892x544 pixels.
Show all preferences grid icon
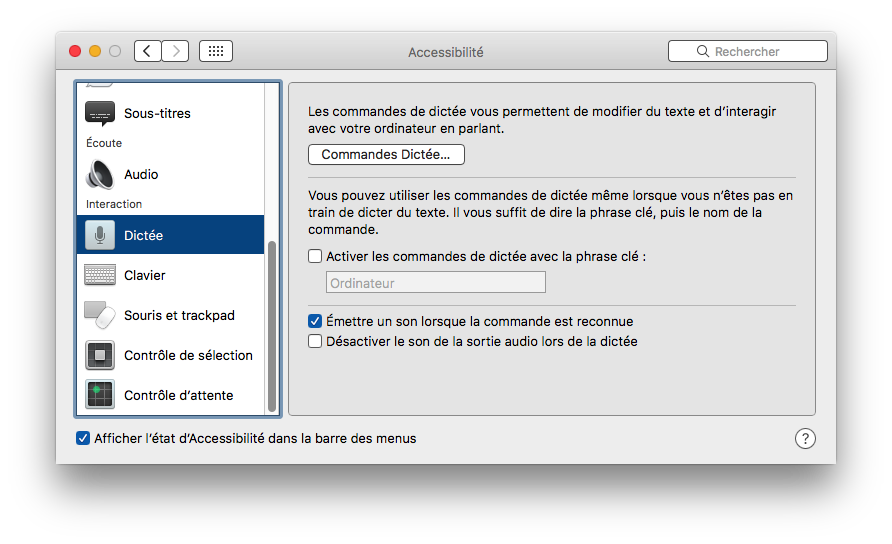[216, 51]
